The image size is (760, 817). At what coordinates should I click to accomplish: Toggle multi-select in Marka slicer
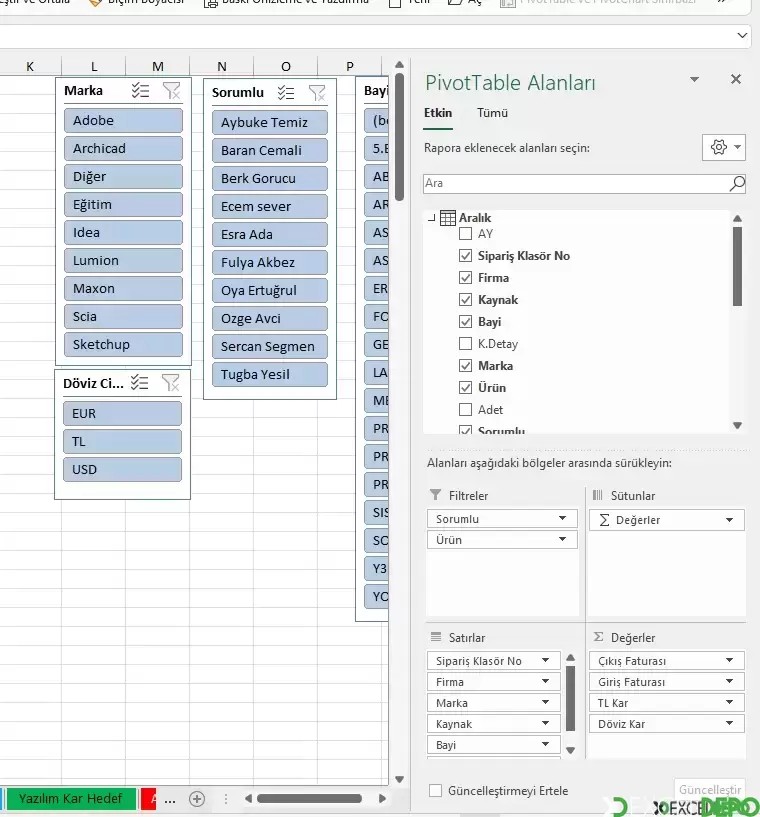[x=140, y=91]
